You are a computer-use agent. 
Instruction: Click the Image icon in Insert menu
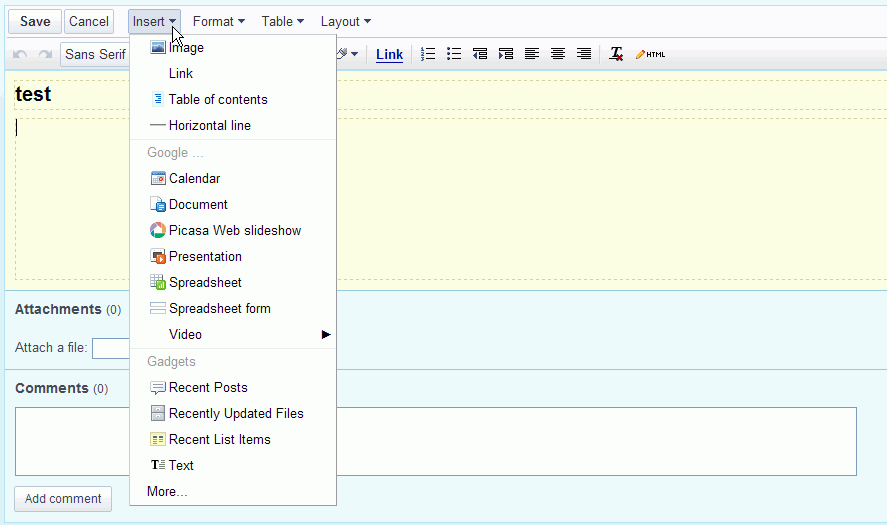tap(158, 47)
